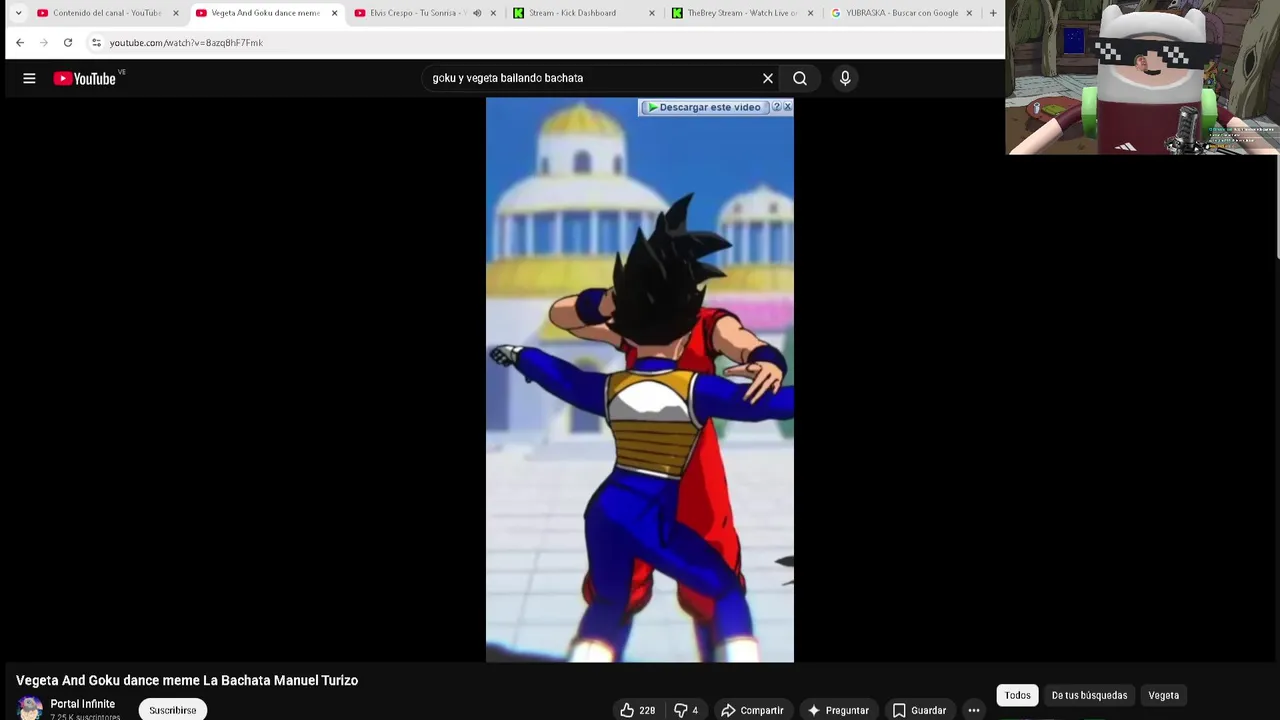Screen dimensions: 1280x720
Task: Click the Descargar este video button
Action: pos(704,107)
